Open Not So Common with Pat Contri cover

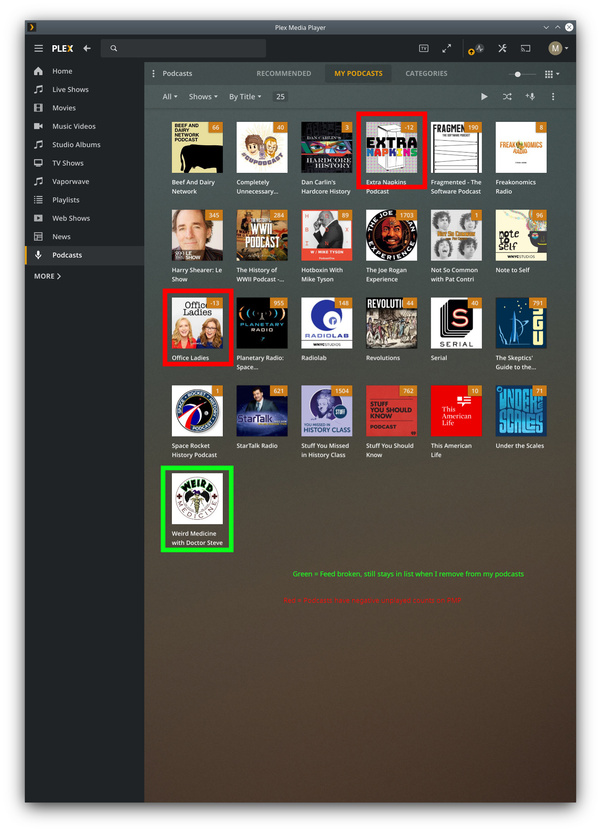[456, 235]
